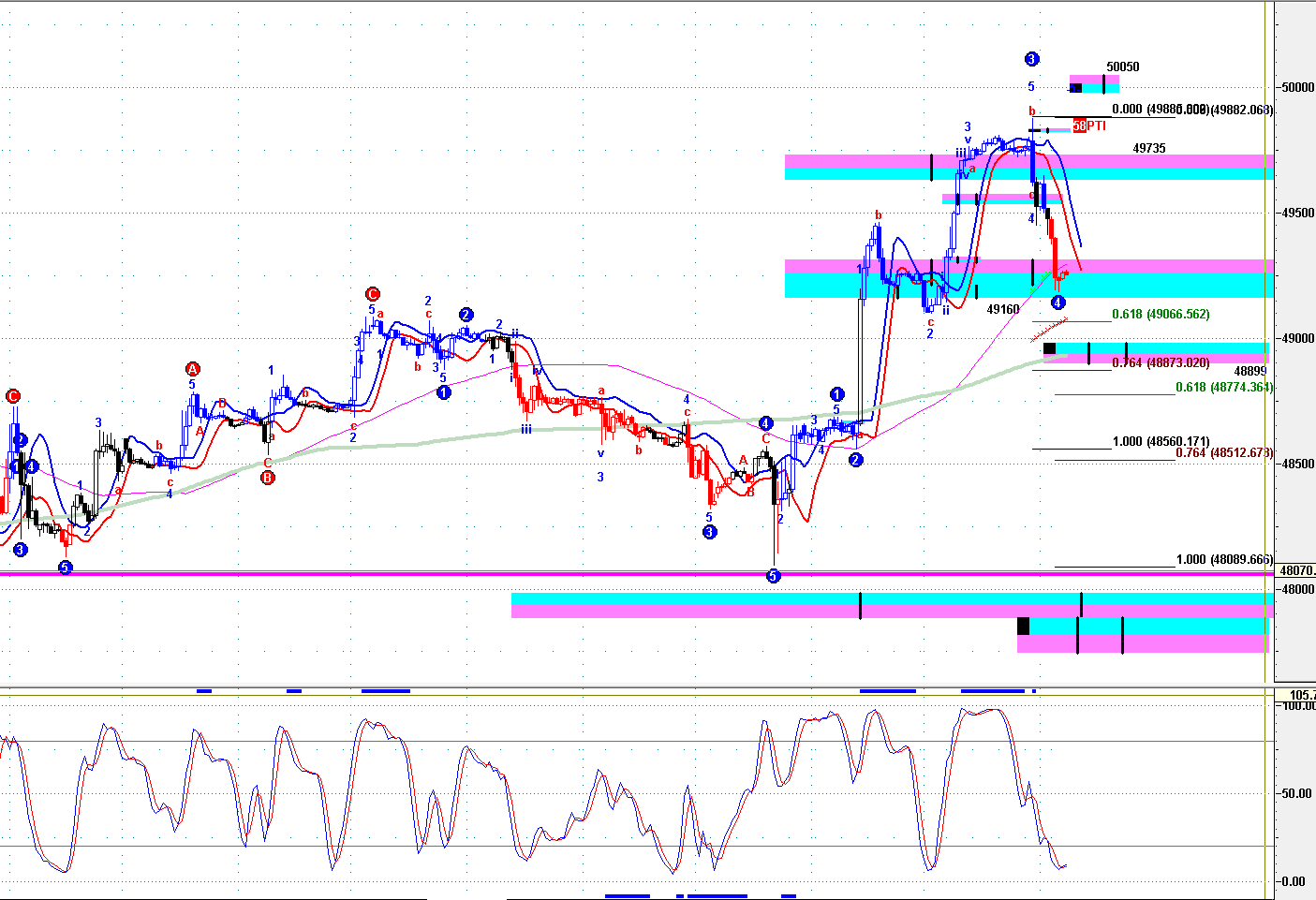Select the 0.764 (48512.673) dark red label
Screen dimensions: 1316x900
1224,453
